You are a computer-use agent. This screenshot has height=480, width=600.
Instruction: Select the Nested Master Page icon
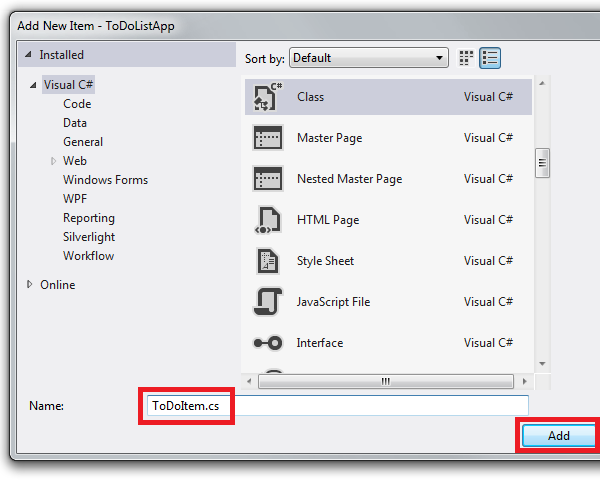click(x=268, y=179)
